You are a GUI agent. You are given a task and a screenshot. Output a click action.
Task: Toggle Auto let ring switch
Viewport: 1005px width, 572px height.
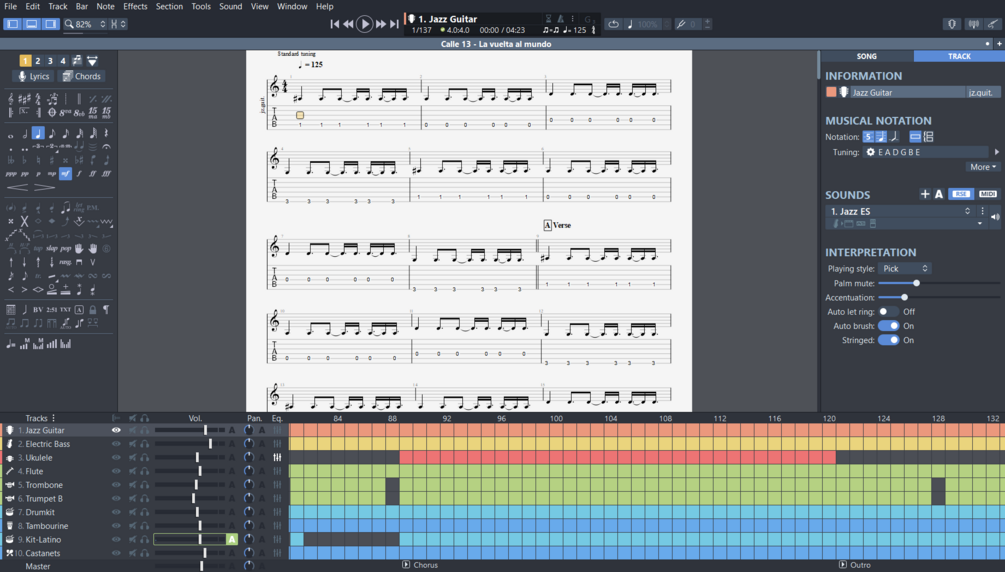[x=888, y=312]
